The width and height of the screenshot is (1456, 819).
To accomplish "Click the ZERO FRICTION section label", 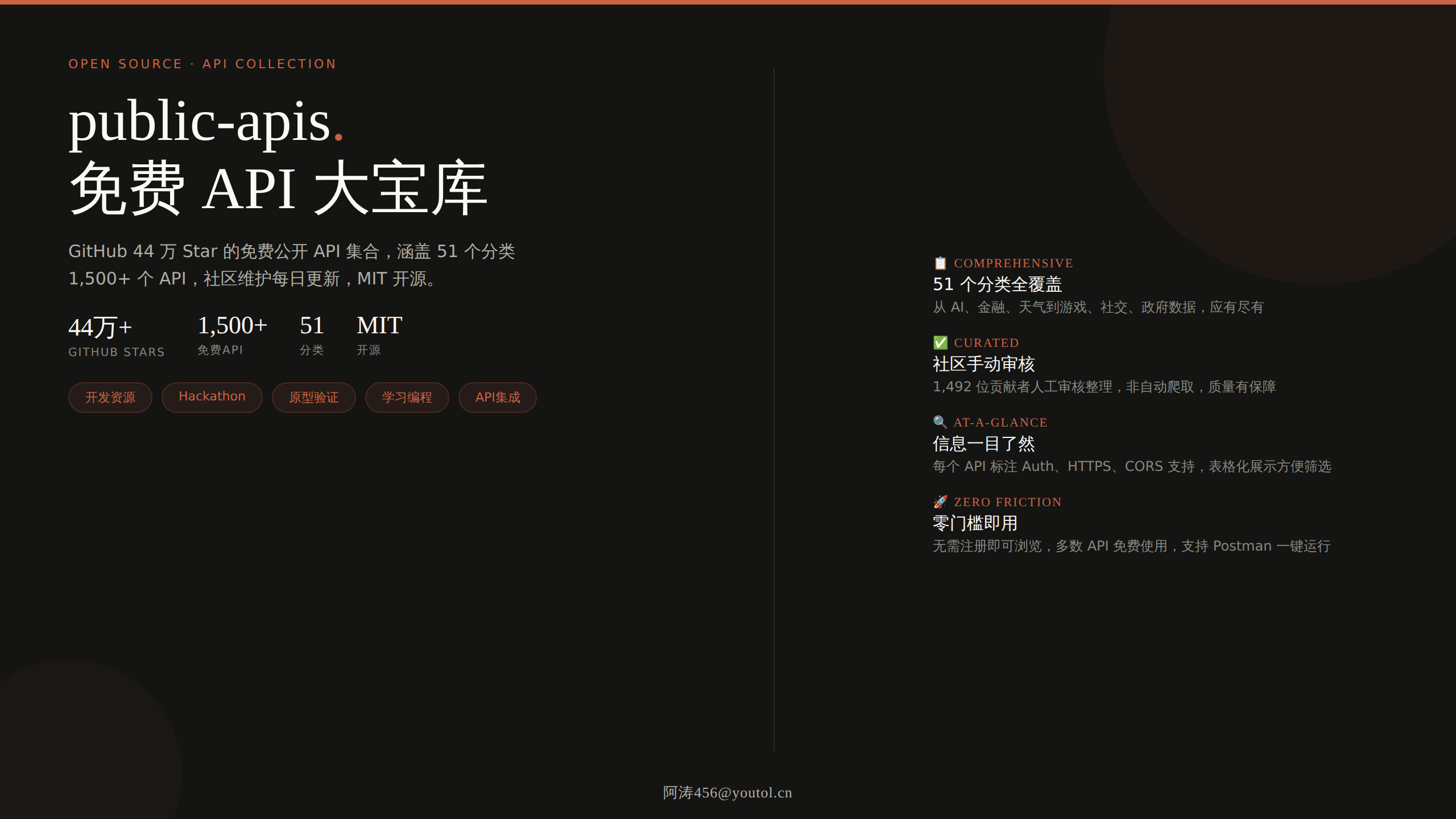I will pyautogui.click(x=1008, y=502).
